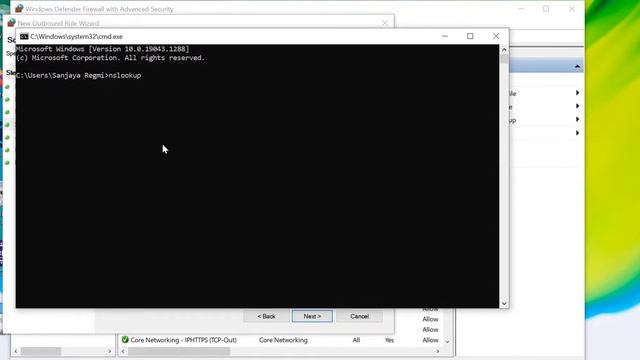Maximize the cmd.exe window
Image resolution: width=640 pixels, height=360 pixels.
470,36
